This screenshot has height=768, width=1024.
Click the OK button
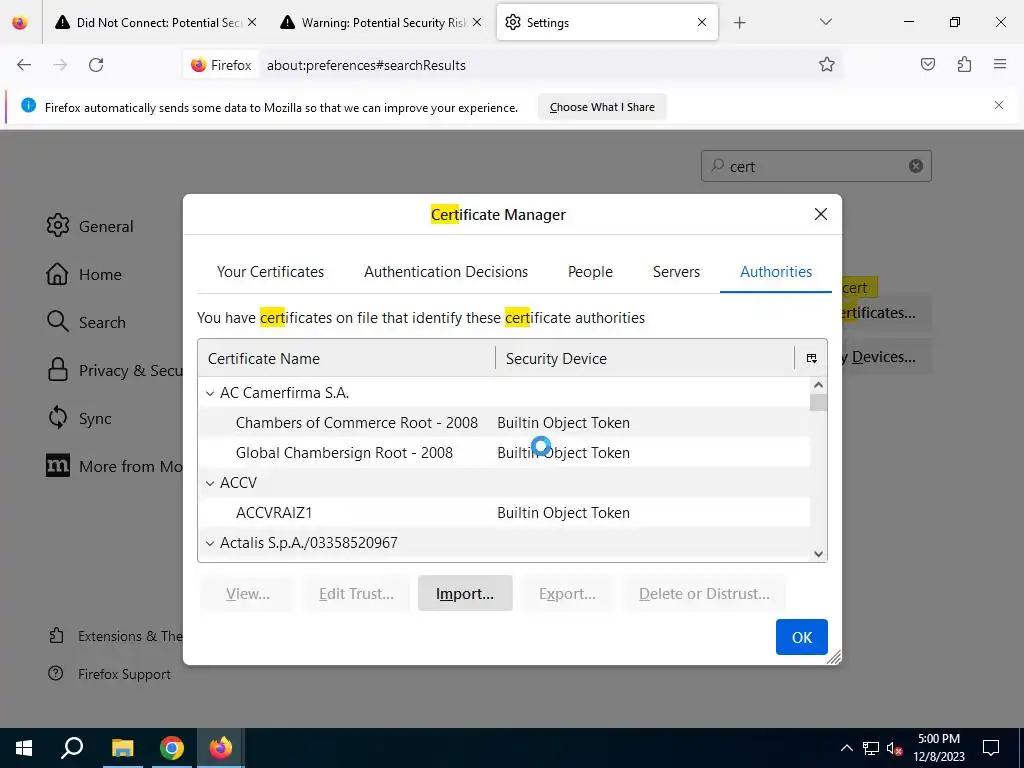[x=801, y=637]
